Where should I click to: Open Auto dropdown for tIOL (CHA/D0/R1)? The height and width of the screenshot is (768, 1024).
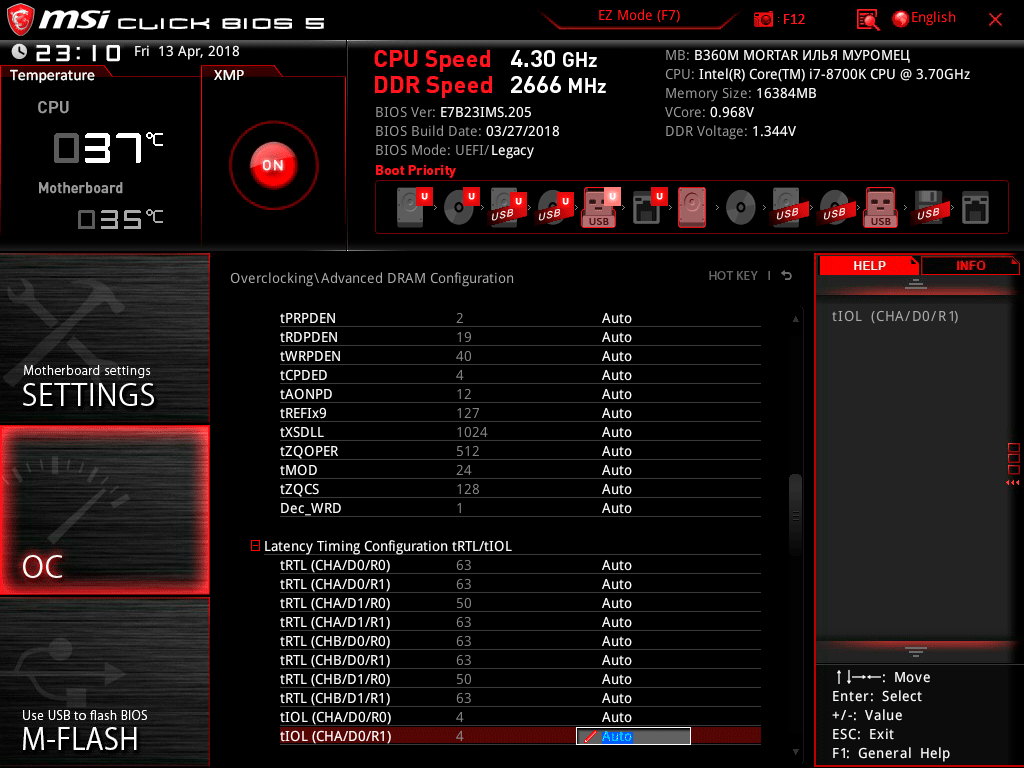point(633,736)
